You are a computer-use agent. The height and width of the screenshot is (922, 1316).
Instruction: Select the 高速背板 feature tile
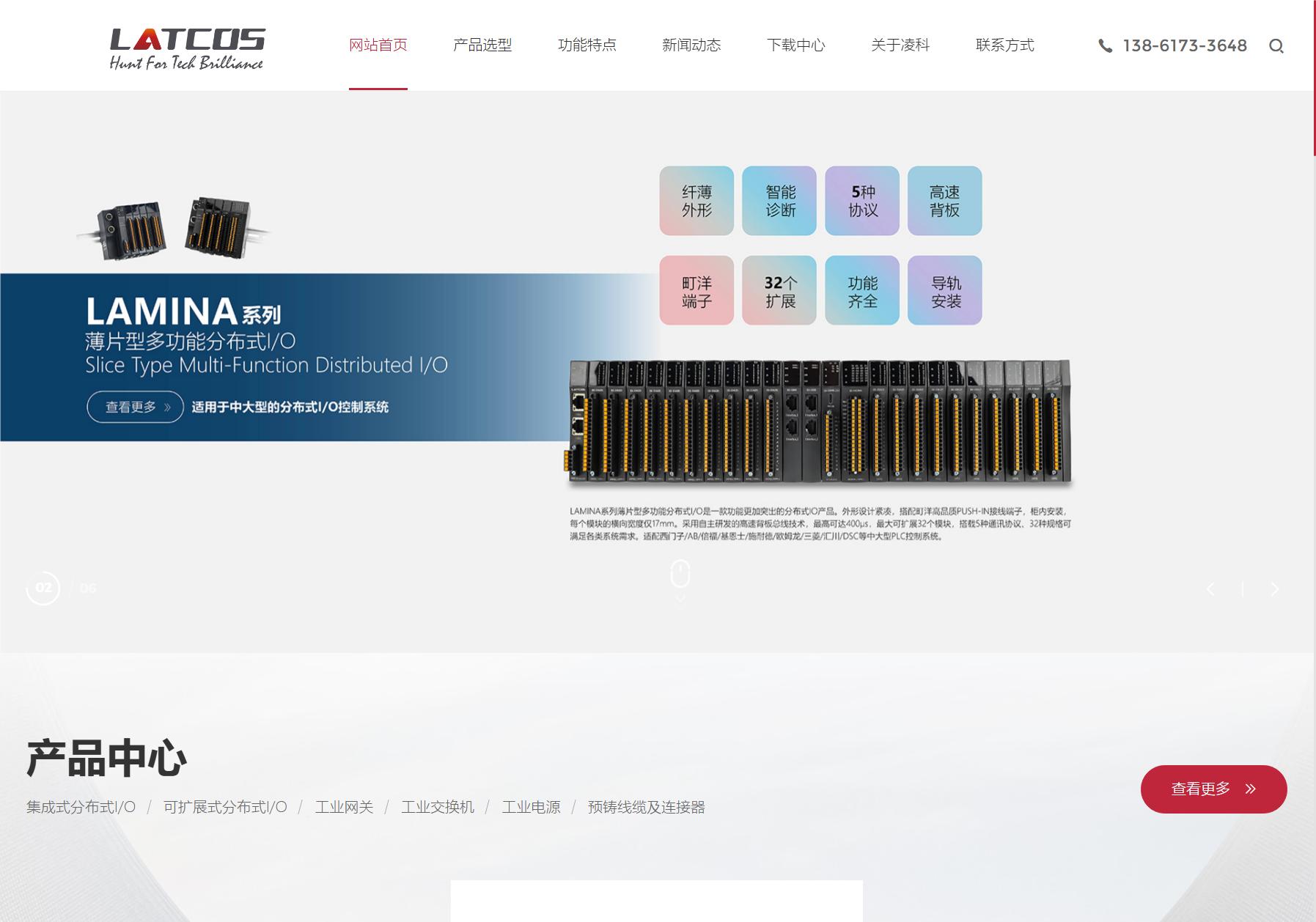point(945,201)
